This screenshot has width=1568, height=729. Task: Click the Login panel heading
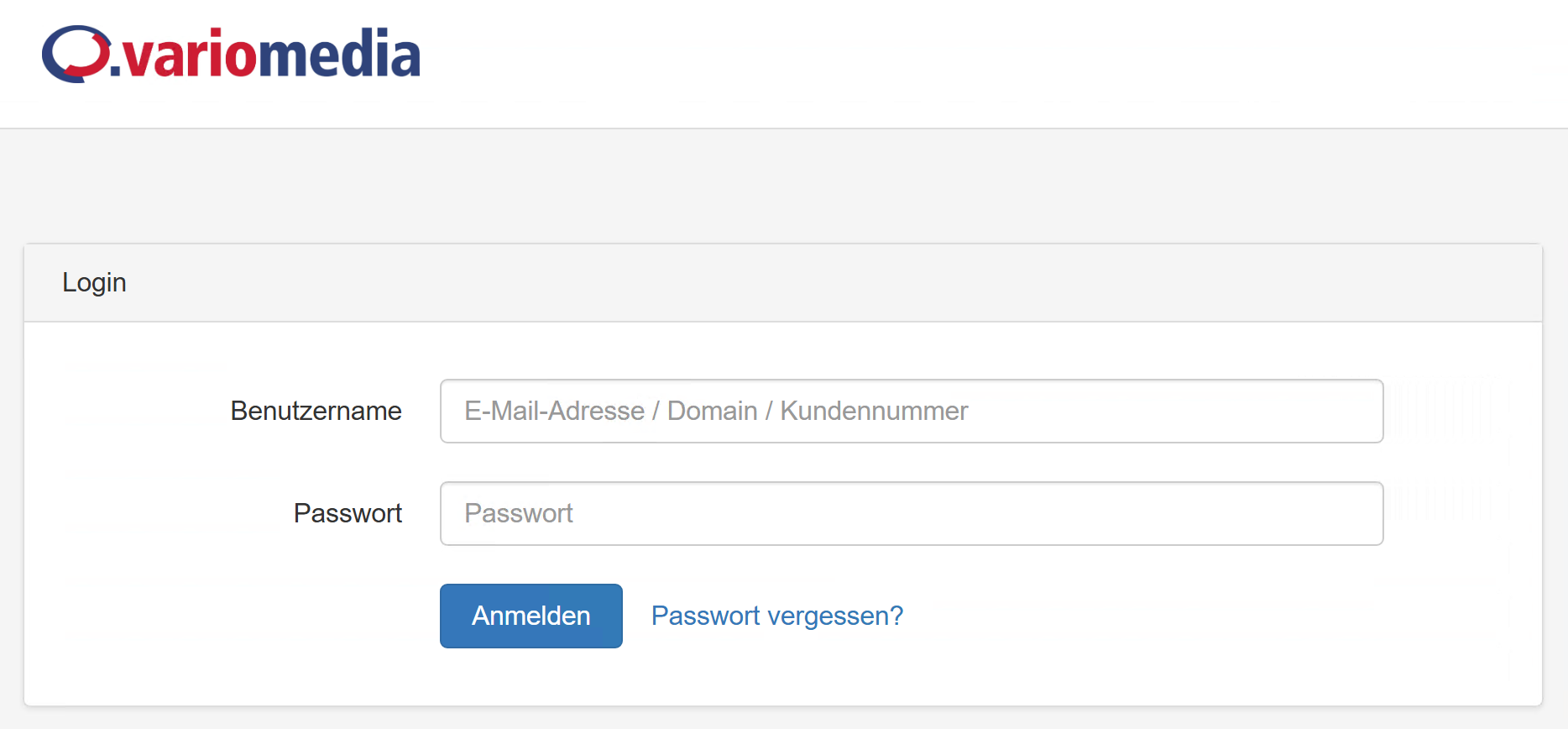(94, 282)
